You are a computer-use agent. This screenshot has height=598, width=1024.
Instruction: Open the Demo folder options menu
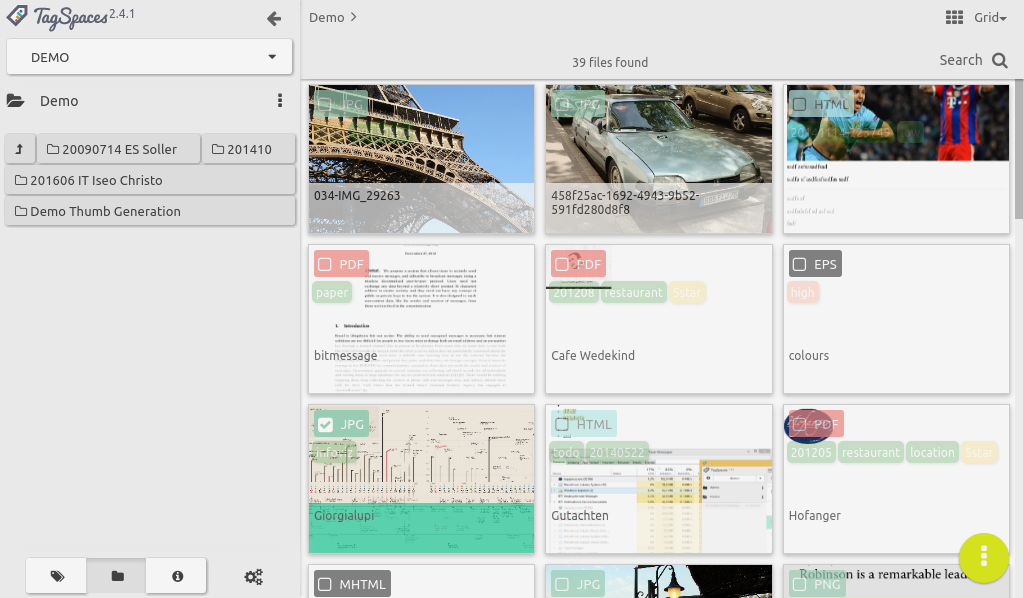pos(280,101)
